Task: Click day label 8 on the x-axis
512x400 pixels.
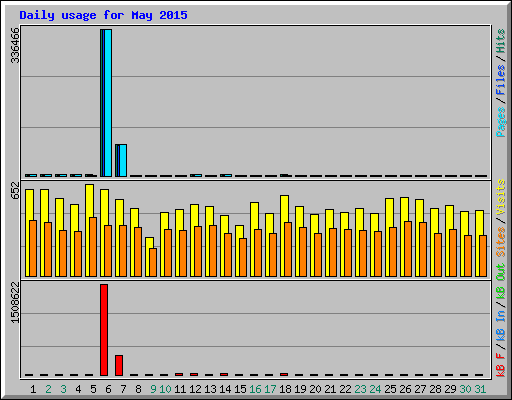Action: coord(138,389)
